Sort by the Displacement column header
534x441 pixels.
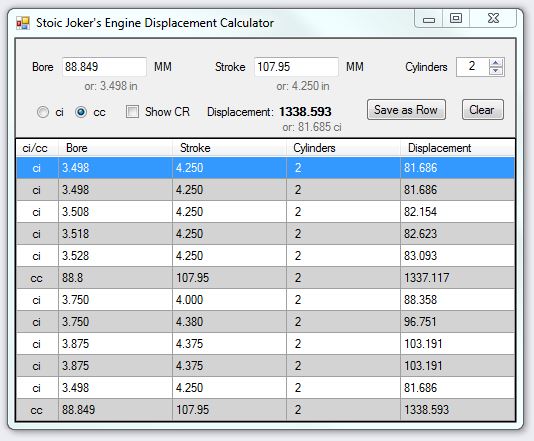(457, 148)
